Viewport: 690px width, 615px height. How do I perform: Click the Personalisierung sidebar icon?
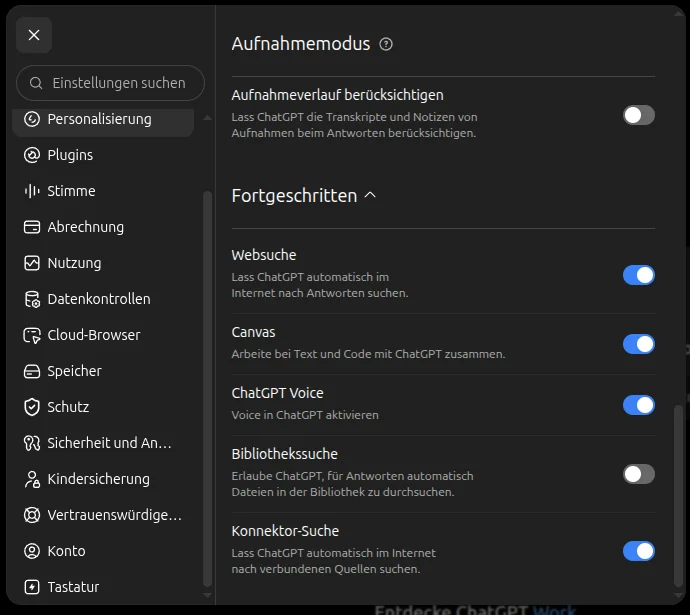[32, 119]
